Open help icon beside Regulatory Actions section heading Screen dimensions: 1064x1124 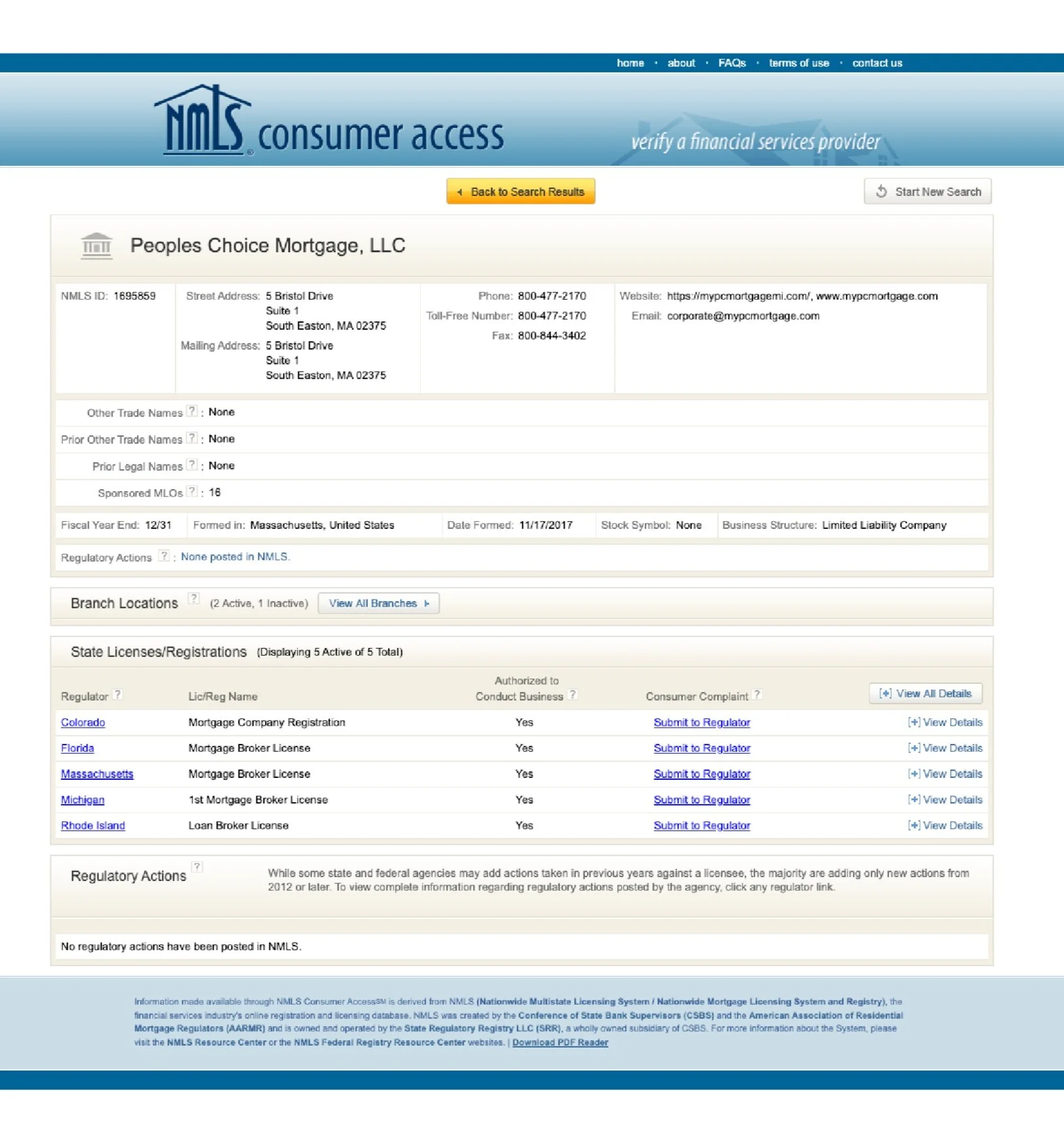[197, 867]
